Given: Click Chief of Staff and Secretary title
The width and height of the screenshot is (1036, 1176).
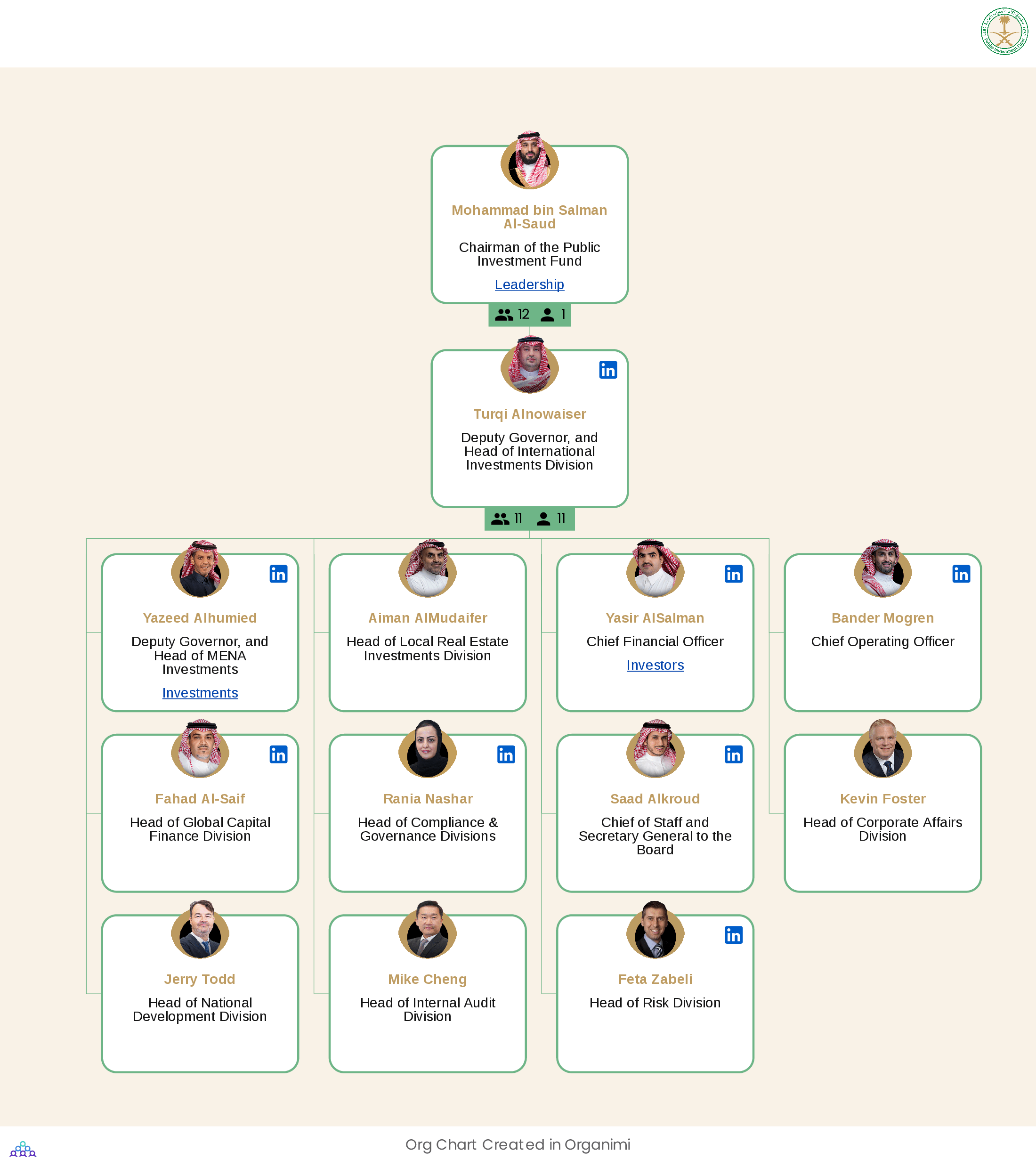Looking at the screenshot, I should point(655,836).
